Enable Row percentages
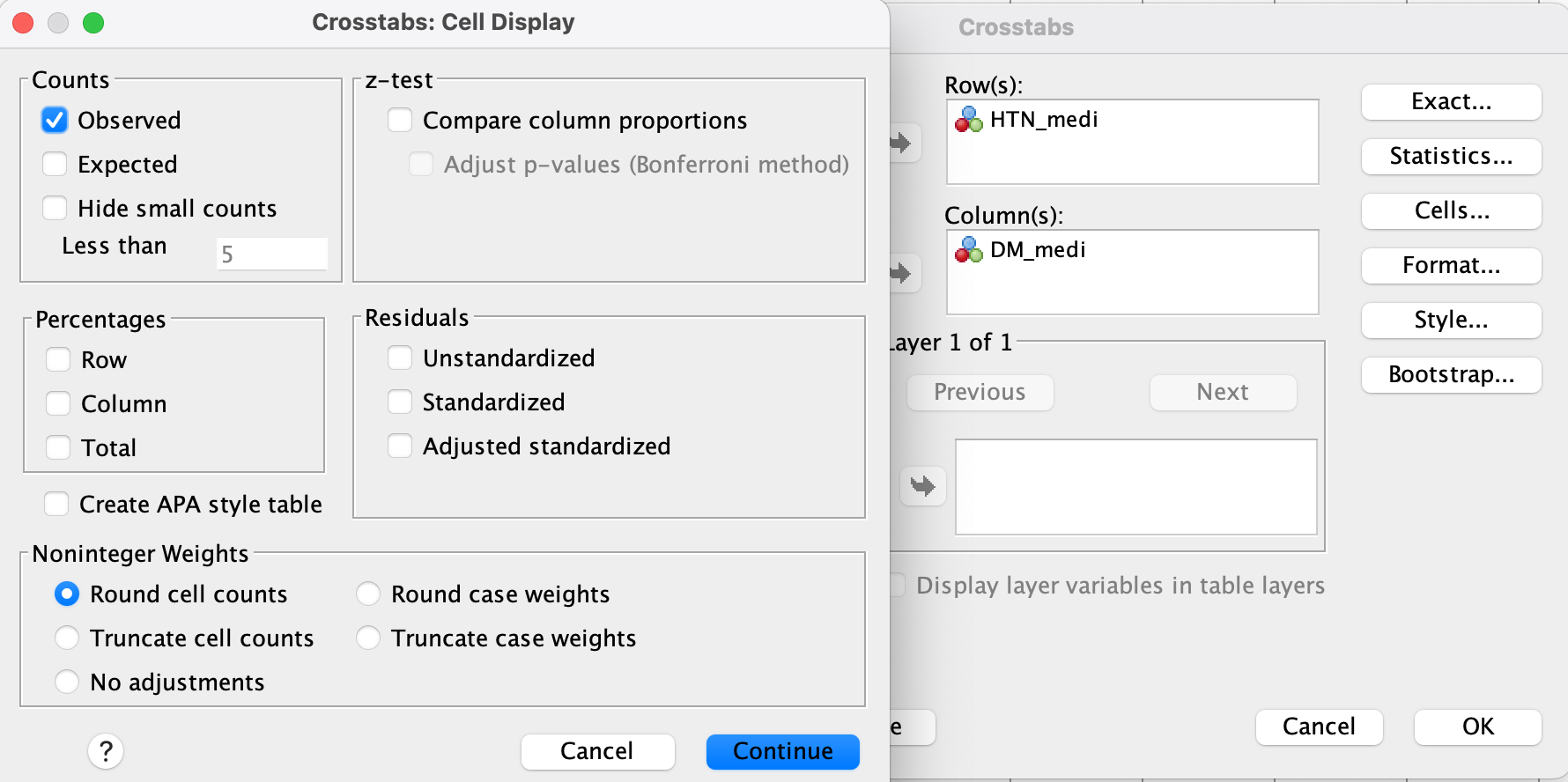 coord(58,359)
